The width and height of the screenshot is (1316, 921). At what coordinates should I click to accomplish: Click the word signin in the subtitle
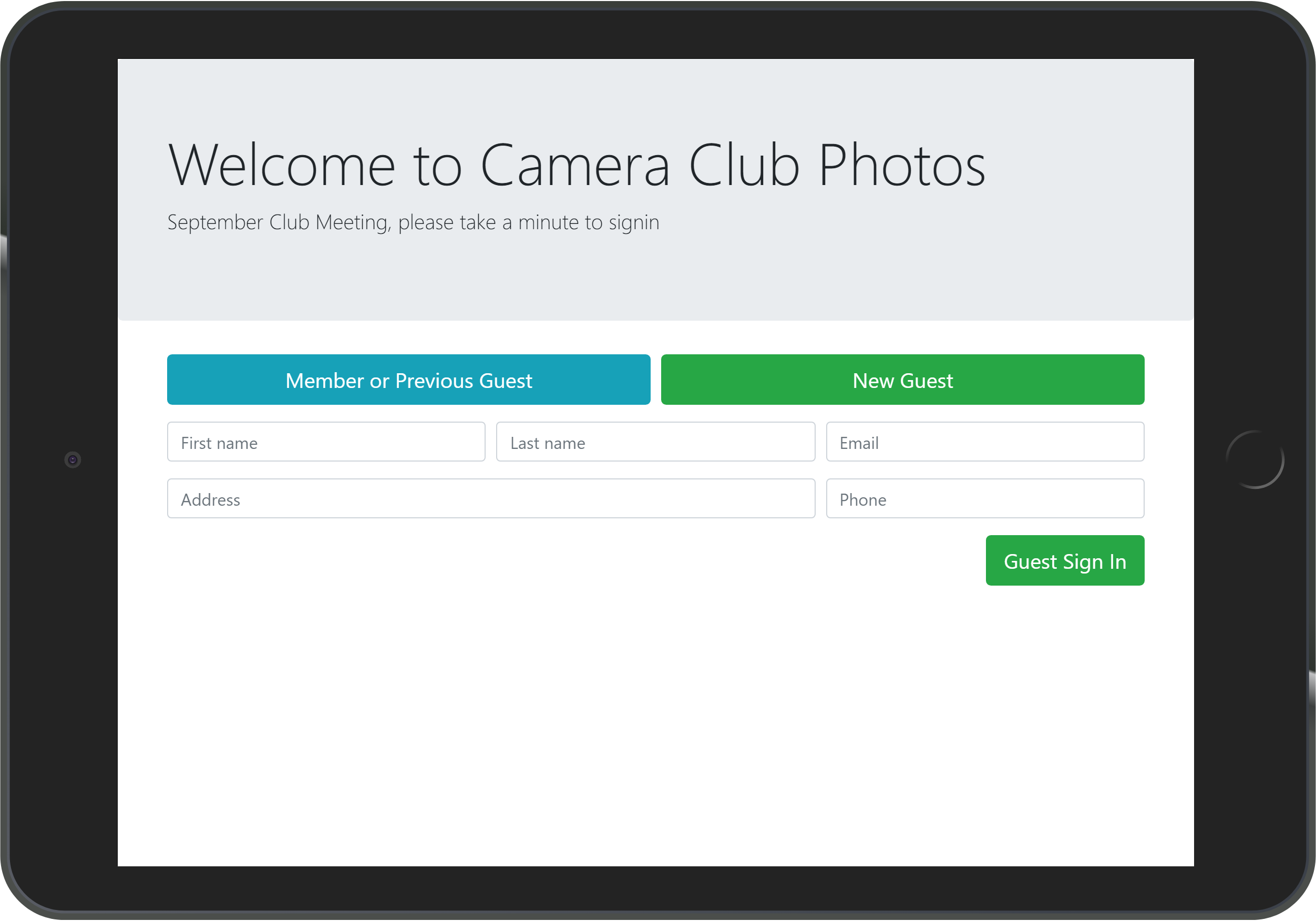point(633,222)
